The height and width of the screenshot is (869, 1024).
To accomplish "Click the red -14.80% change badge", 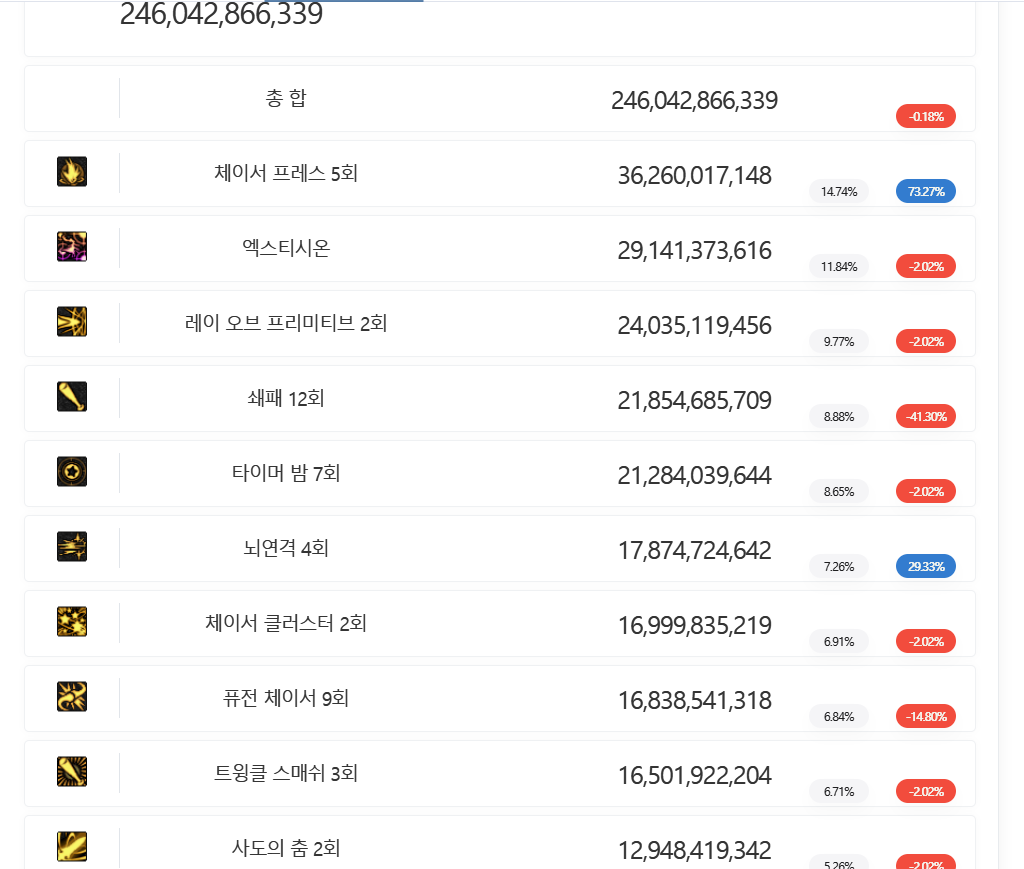I will tap(925, 716).
